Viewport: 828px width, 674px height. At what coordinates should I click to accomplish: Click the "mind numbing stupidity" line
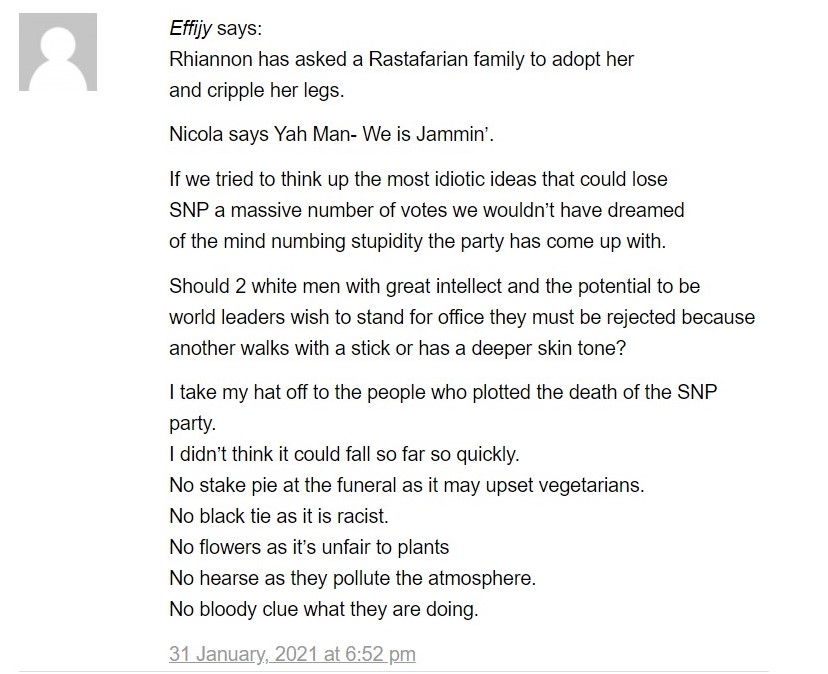(418, 241)
